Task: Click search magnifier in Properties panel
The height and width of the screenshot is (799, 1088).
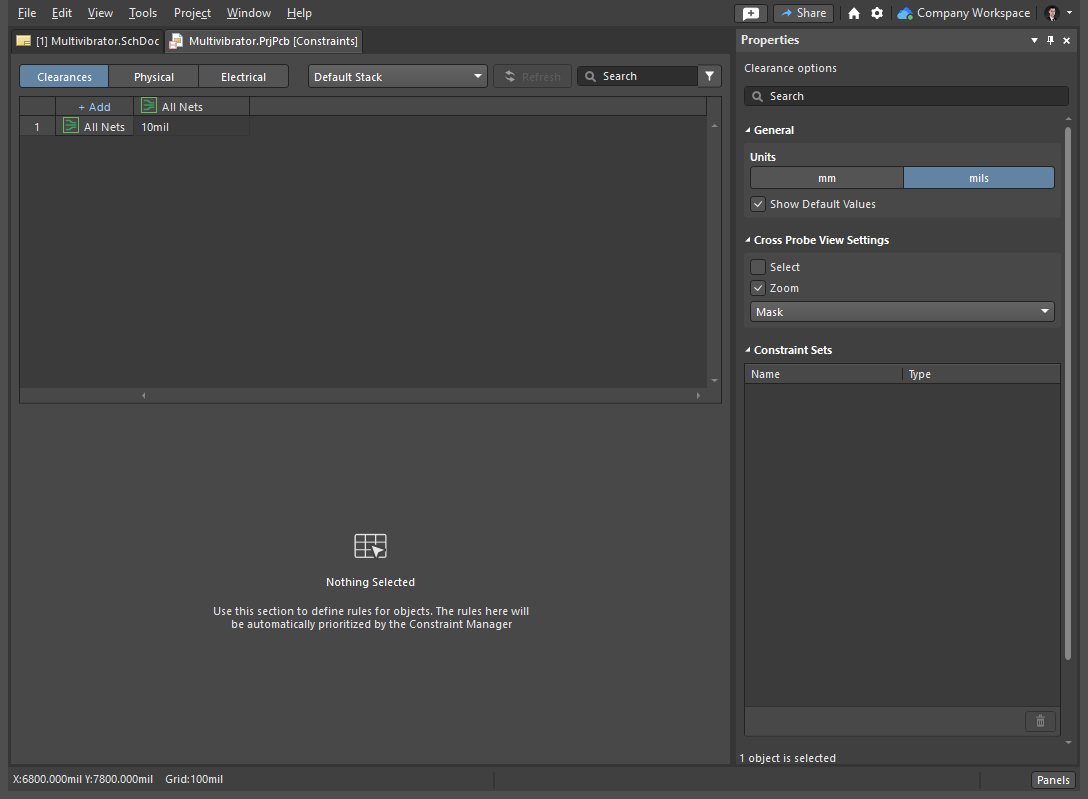Action: click(758, 96)
